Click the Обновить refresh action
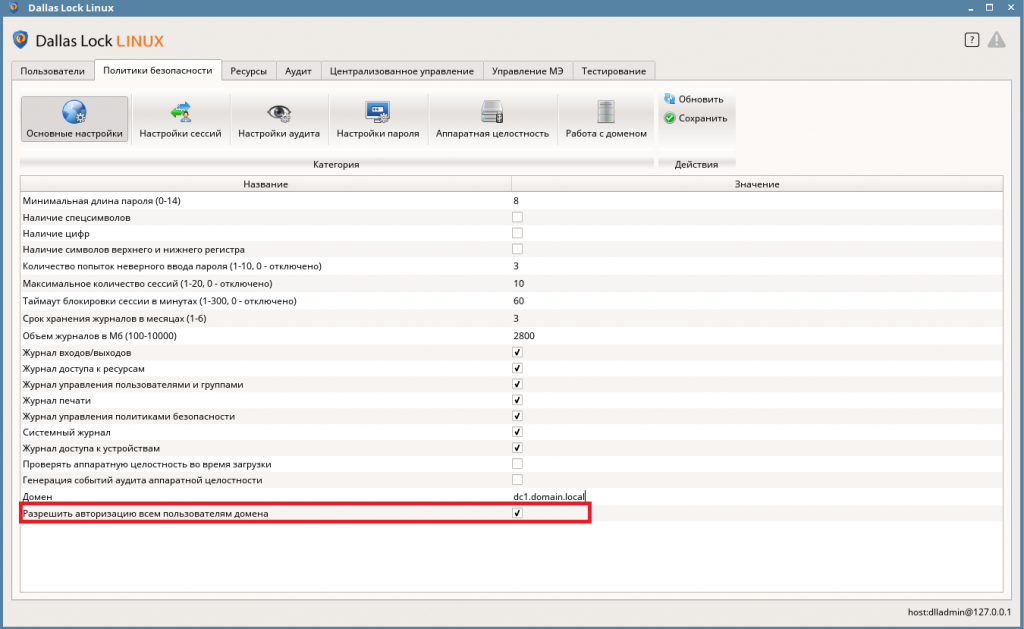Screen dimensions: 1024x629 click(x=694, y=99)
